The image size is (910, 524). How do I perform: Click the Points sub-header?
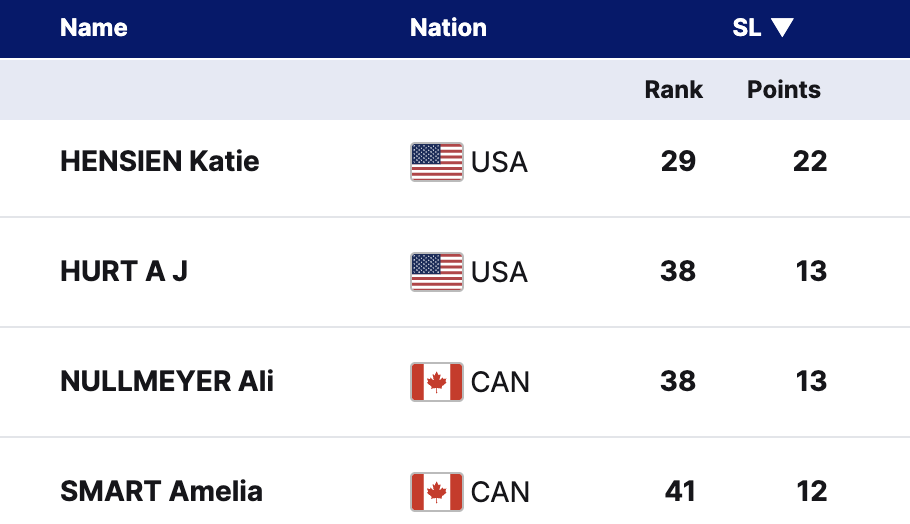point(783,90)
